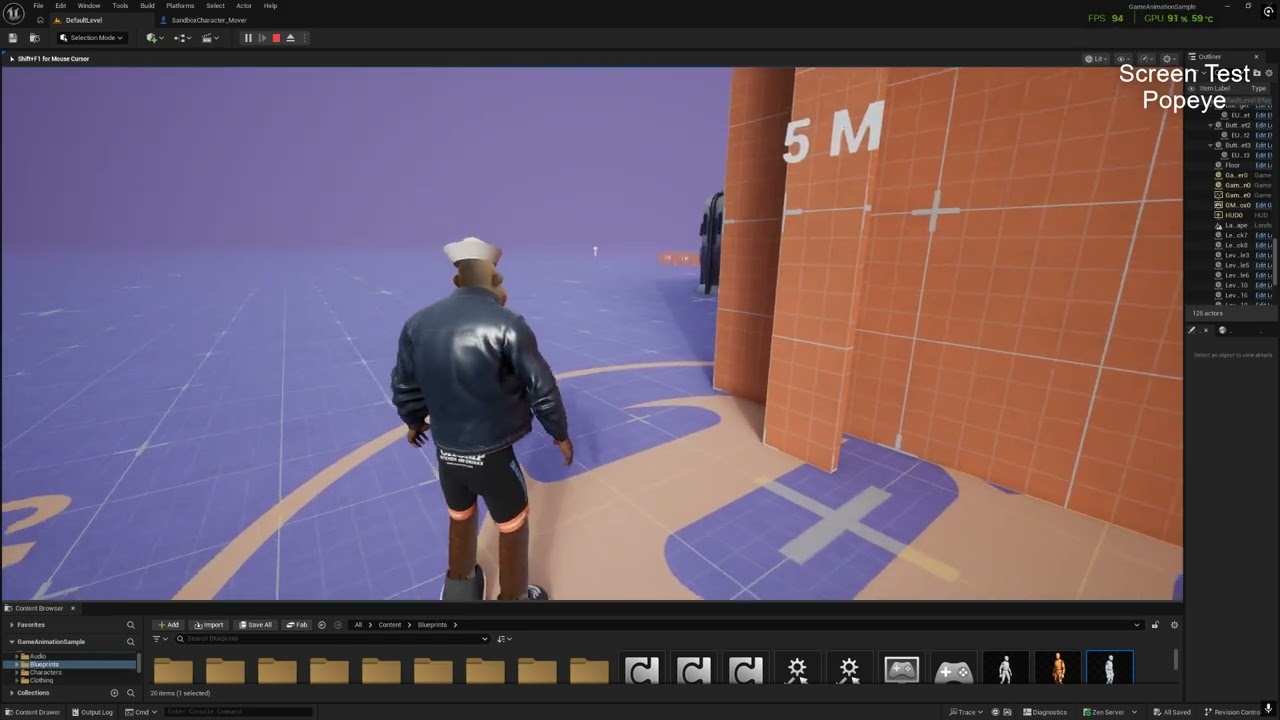
Task: Click the home icon beside DefaultLevel tab
Action: 40,20
